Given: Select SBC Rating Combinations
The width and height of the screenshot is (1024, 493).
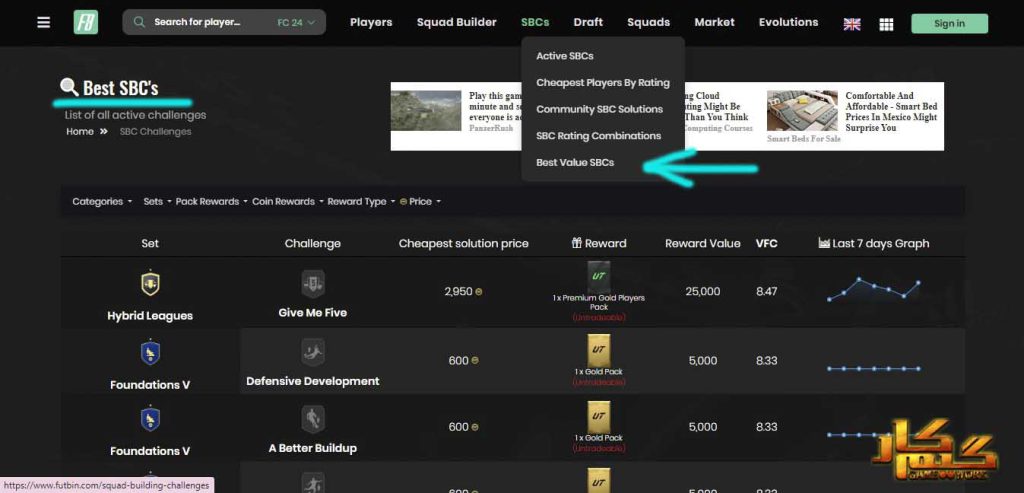Looking at the screenshot, I should 599,136.
